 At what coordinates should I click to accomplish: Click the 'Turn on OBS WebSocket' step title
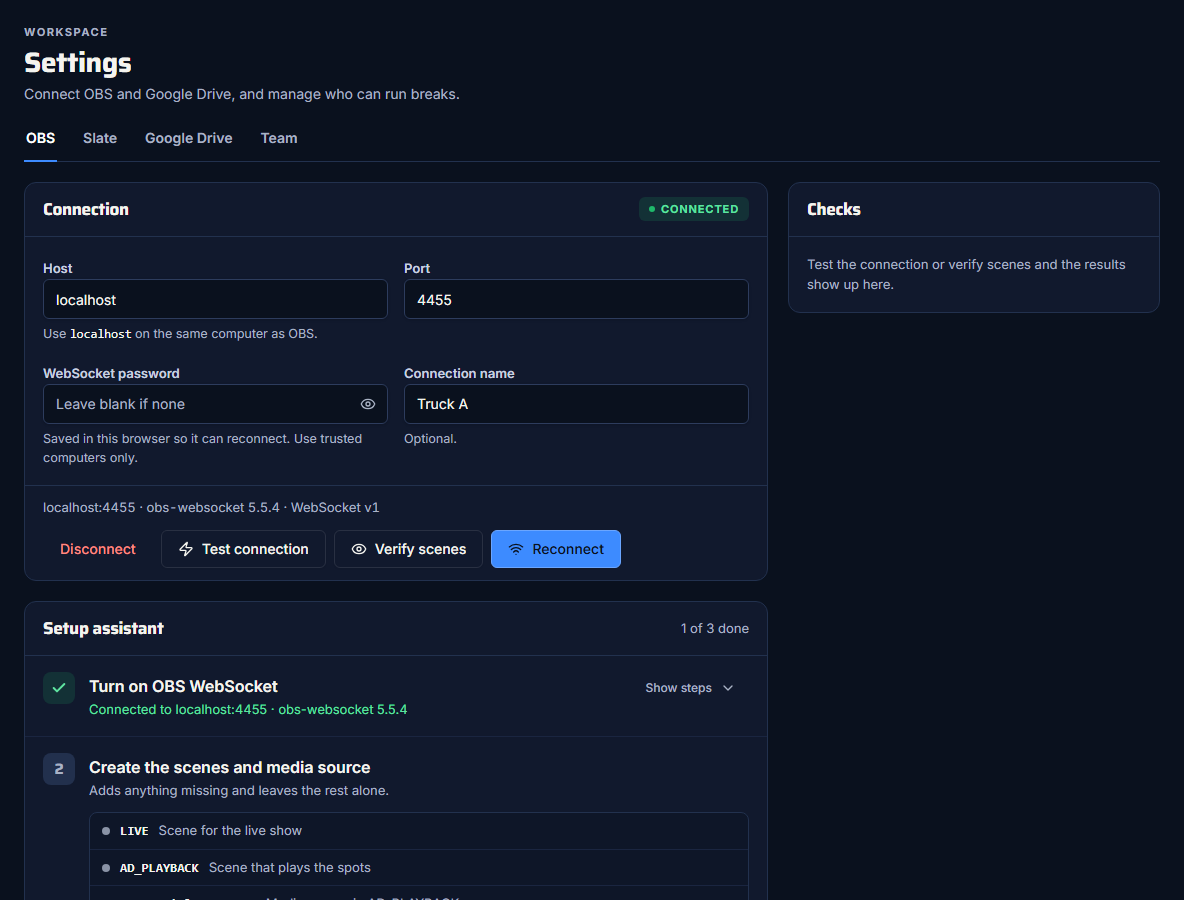click(x=183, y=686)
